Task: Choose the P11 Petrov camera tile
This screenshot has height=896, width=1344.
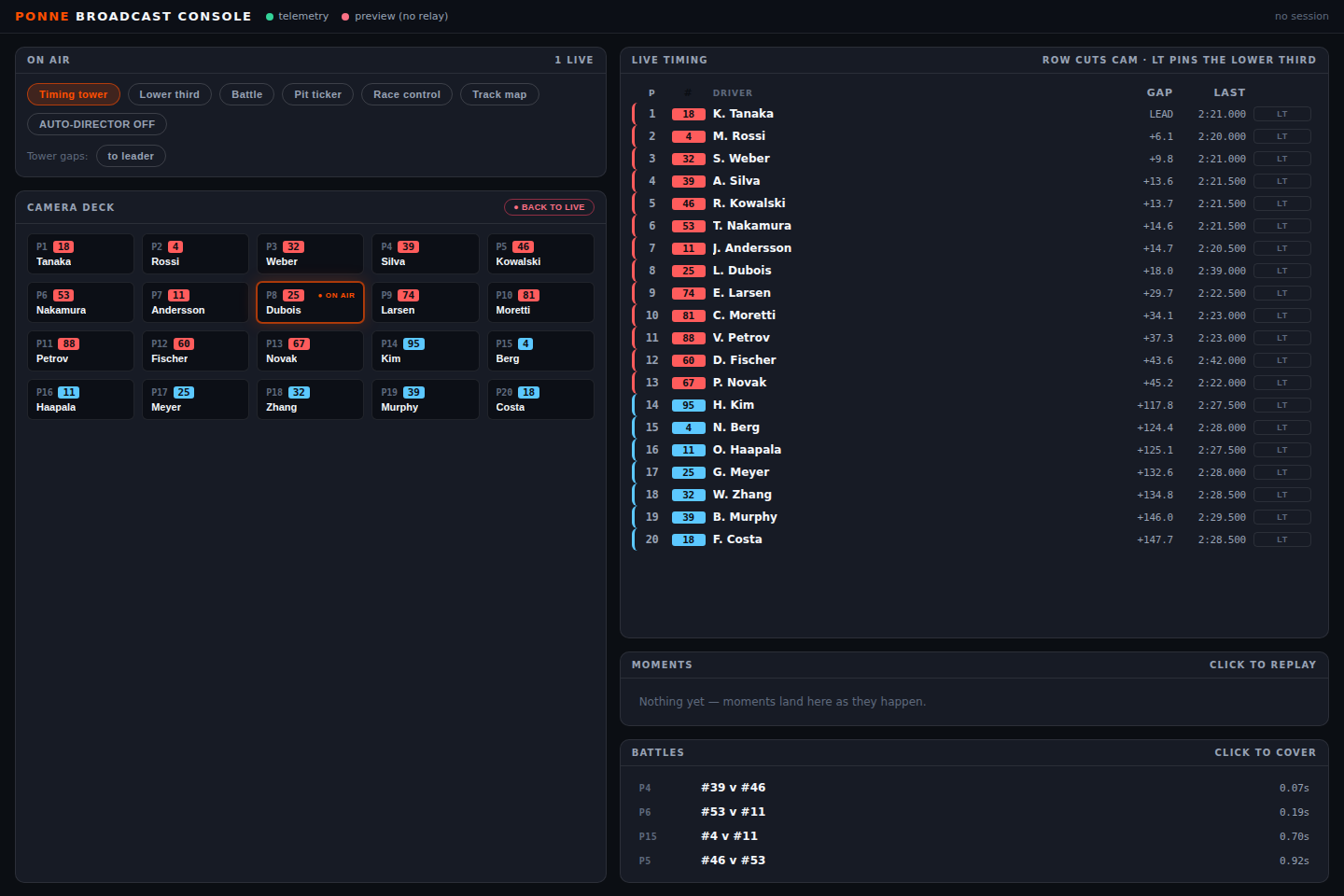Action: click(80, 351)
